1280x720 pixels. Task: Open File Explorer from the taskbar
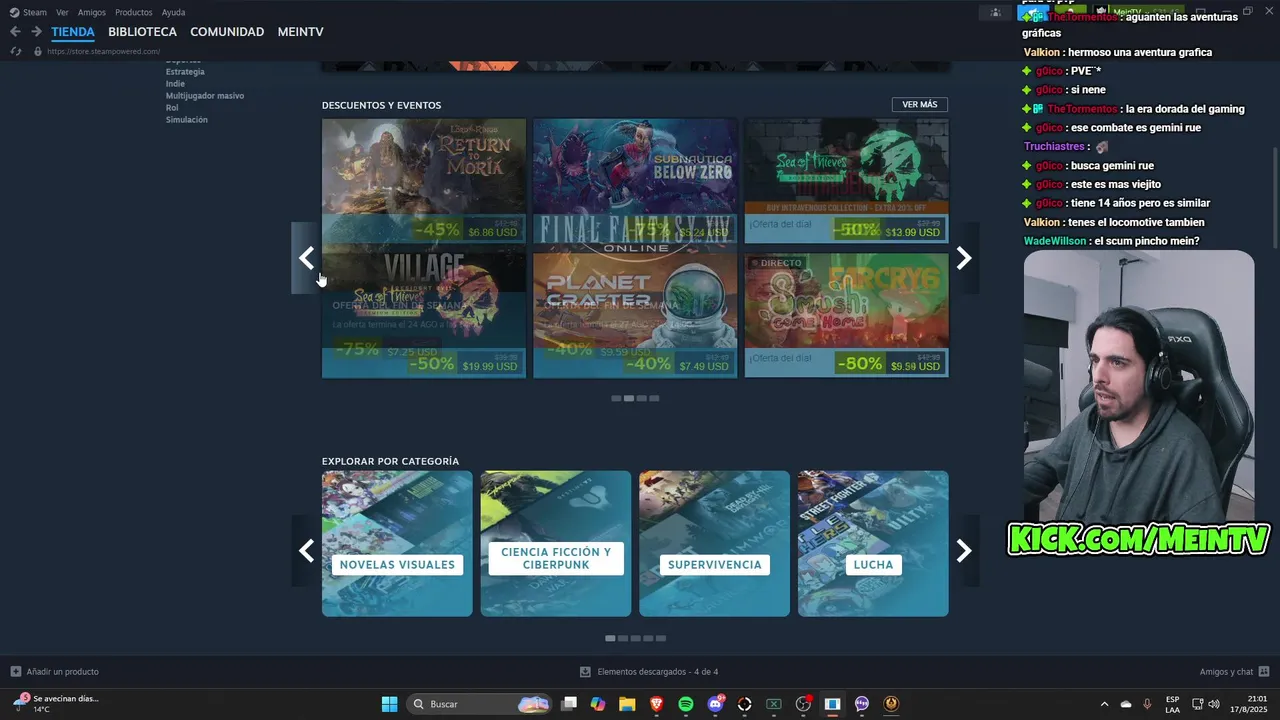(627, 704)
